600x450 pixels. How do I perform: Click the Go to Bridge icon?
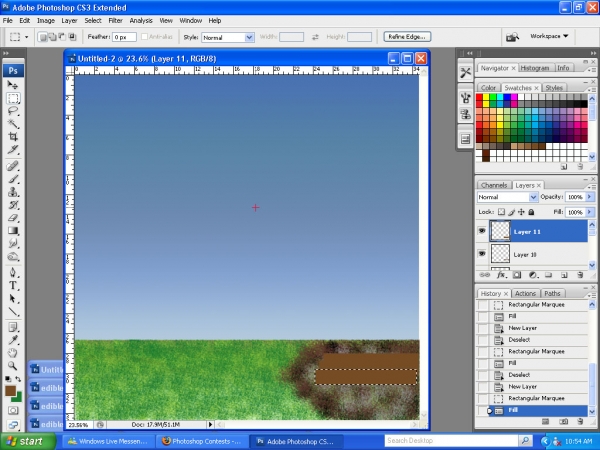pyautogui.click(x=512, y=37)
